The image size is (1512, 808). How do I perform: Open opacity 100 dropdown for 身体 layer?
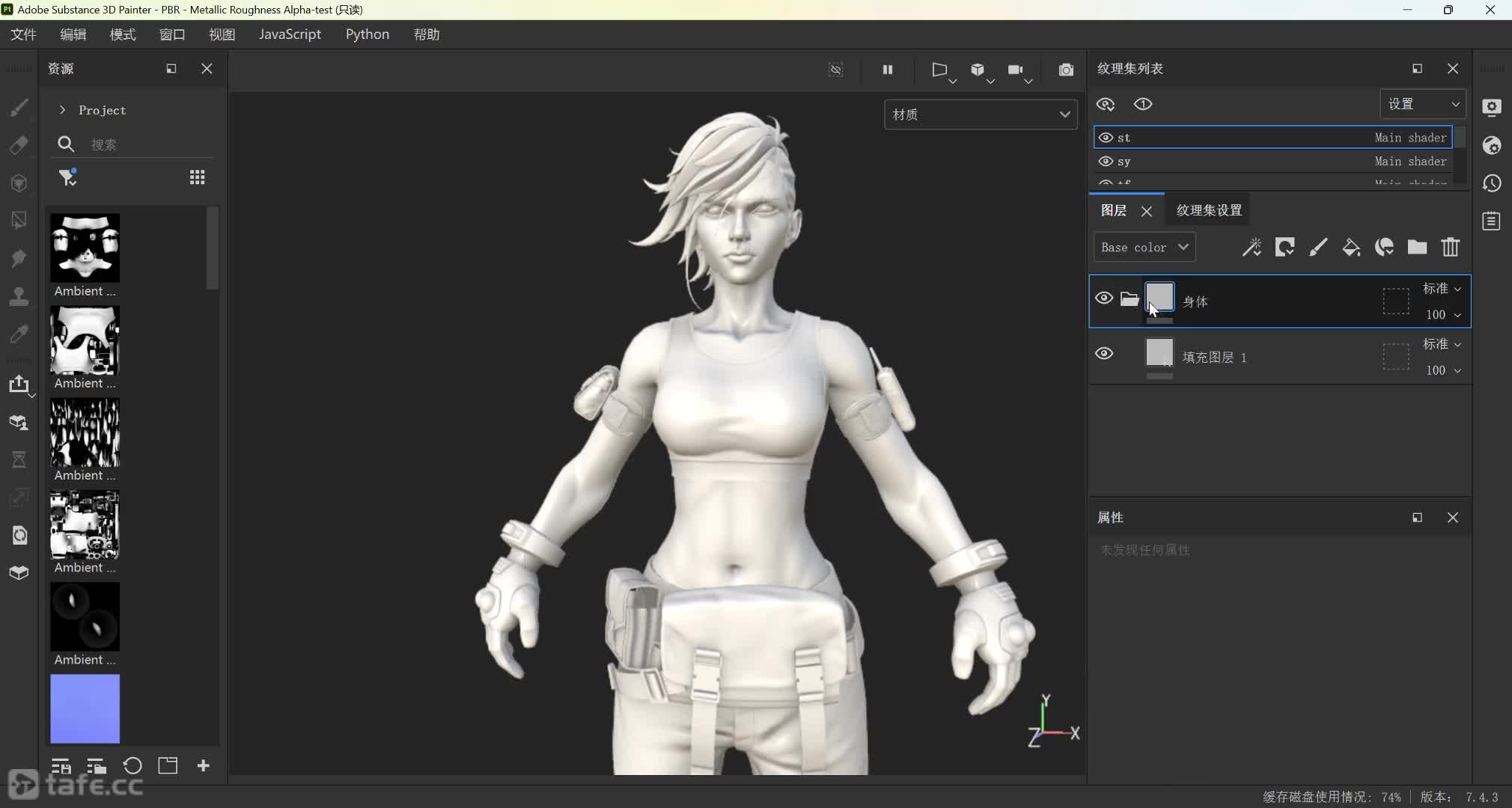(1444, 315)
